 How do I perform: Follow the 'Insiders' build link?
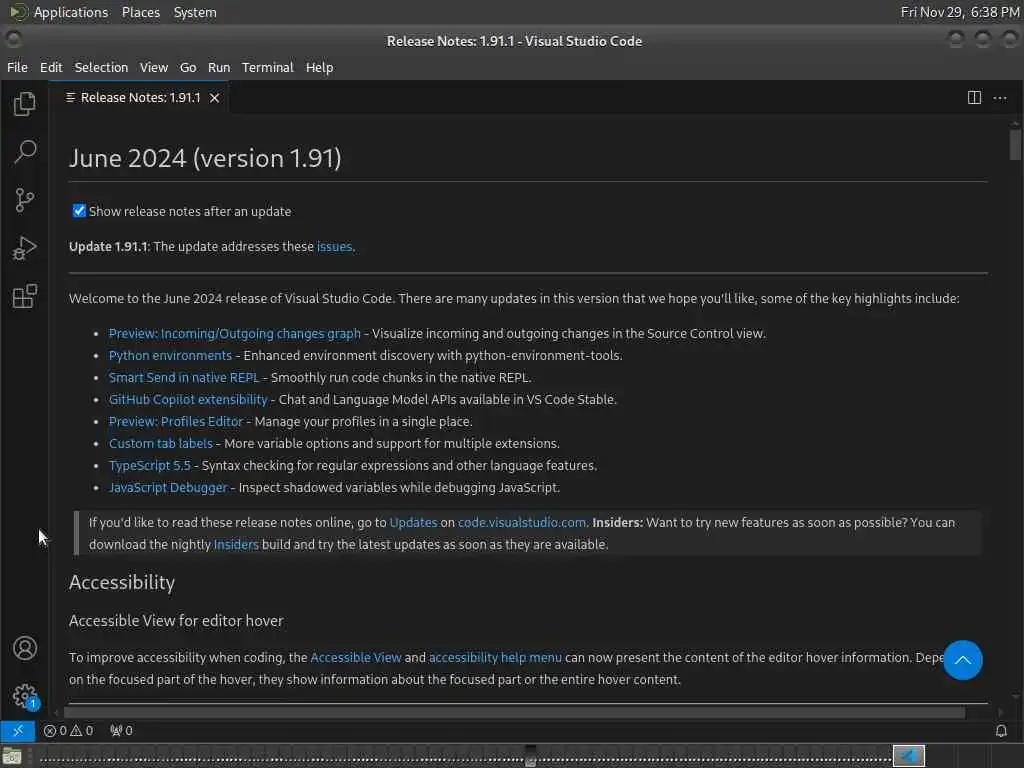click(236, 545)
